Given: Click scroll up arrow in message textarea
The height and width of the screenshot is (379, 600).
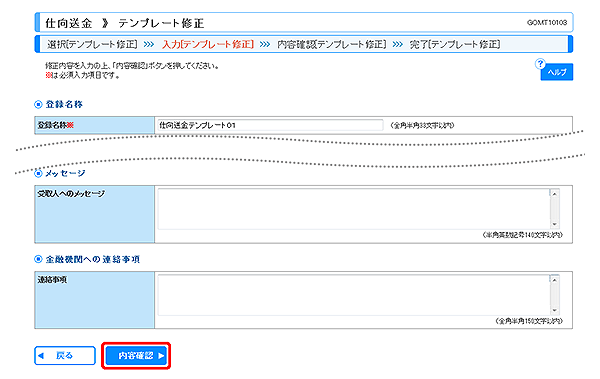Looking at the screenshot, I should click(x=554, y=194).
